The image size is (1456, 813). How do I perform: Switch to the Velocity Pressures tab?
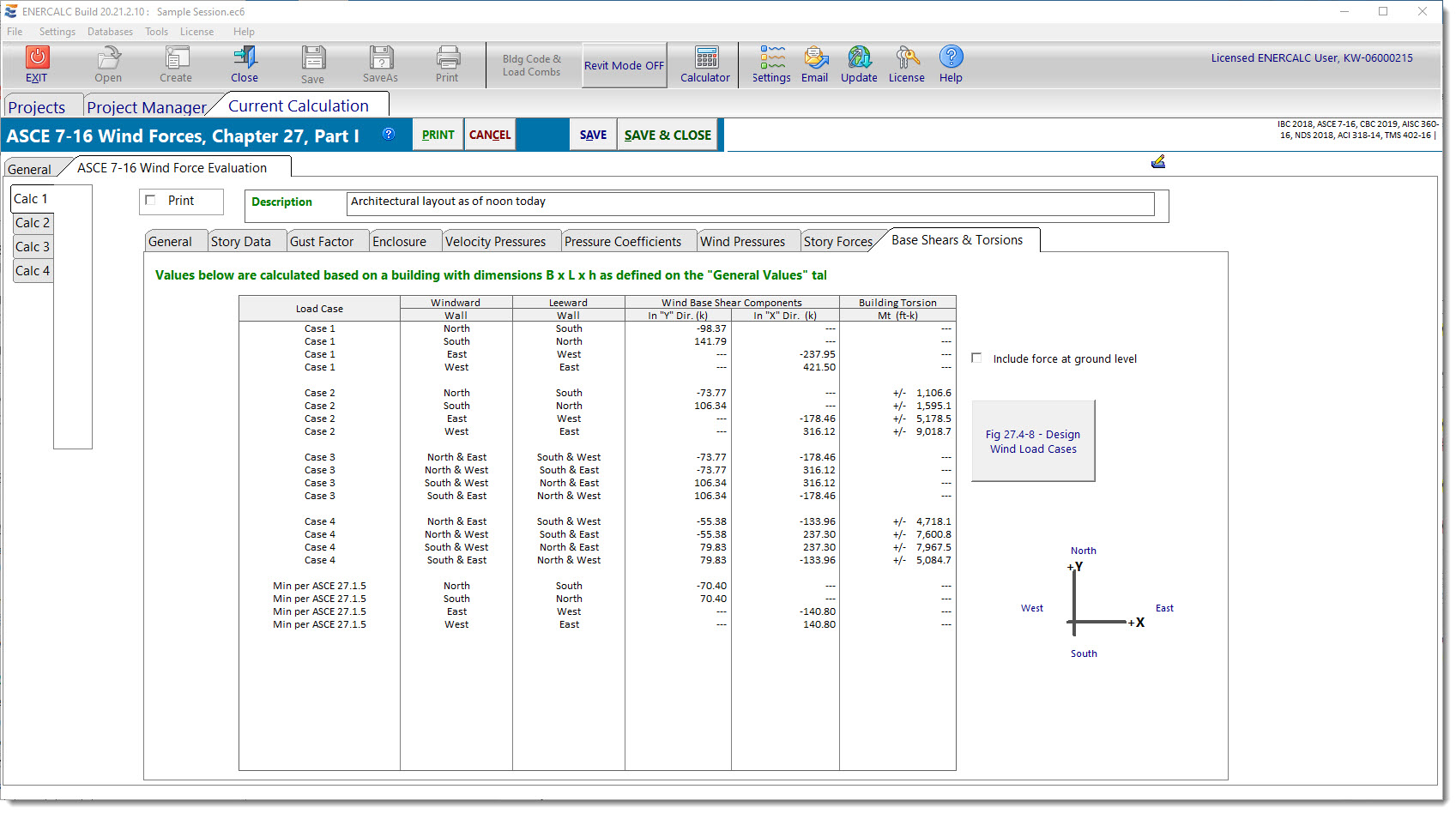pyautogui.click(x=495, y=242)
